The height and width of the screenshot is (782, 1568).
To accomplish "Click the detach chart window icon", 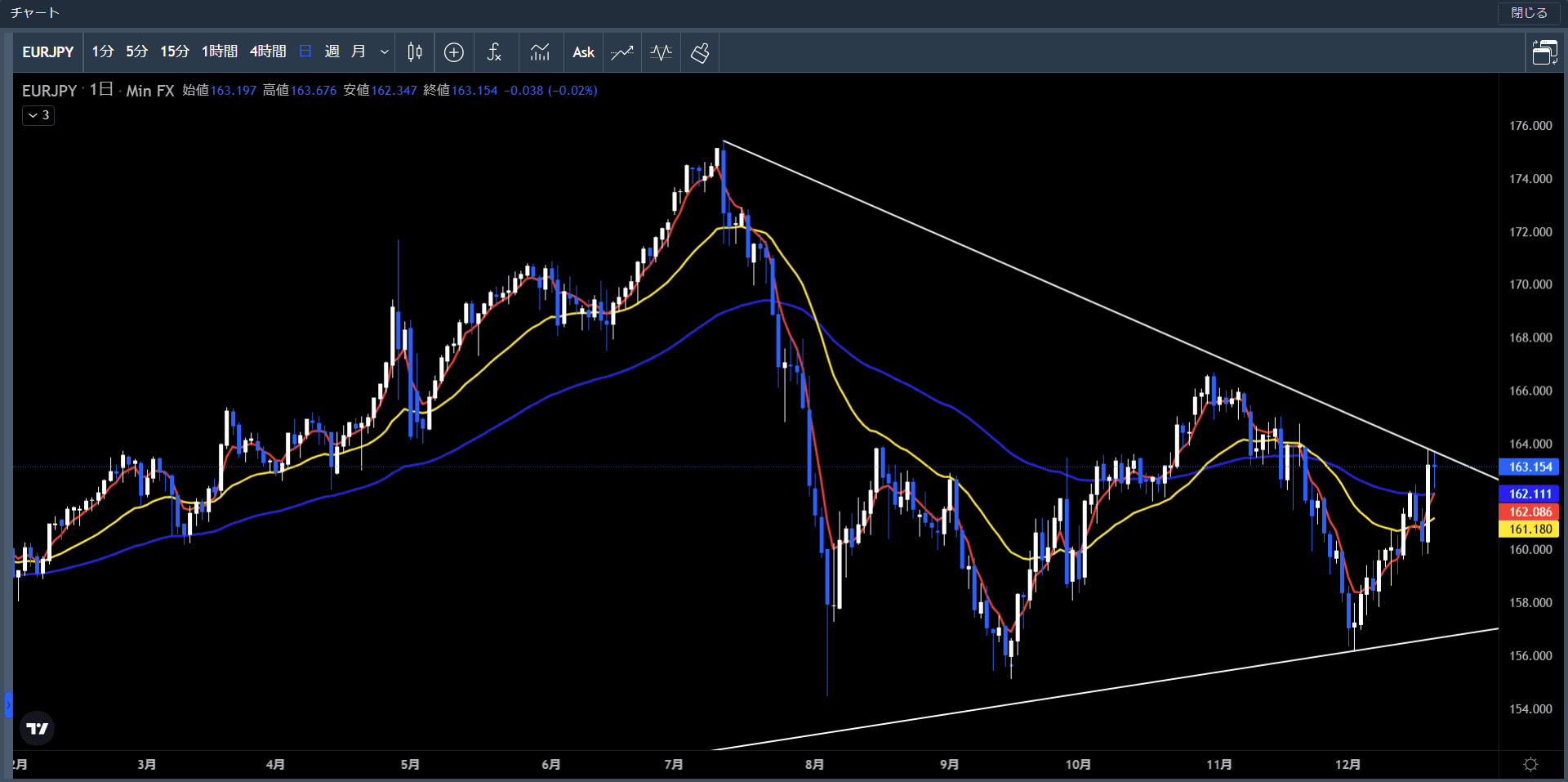I will pyautogui.click(x=1544, y=52).
